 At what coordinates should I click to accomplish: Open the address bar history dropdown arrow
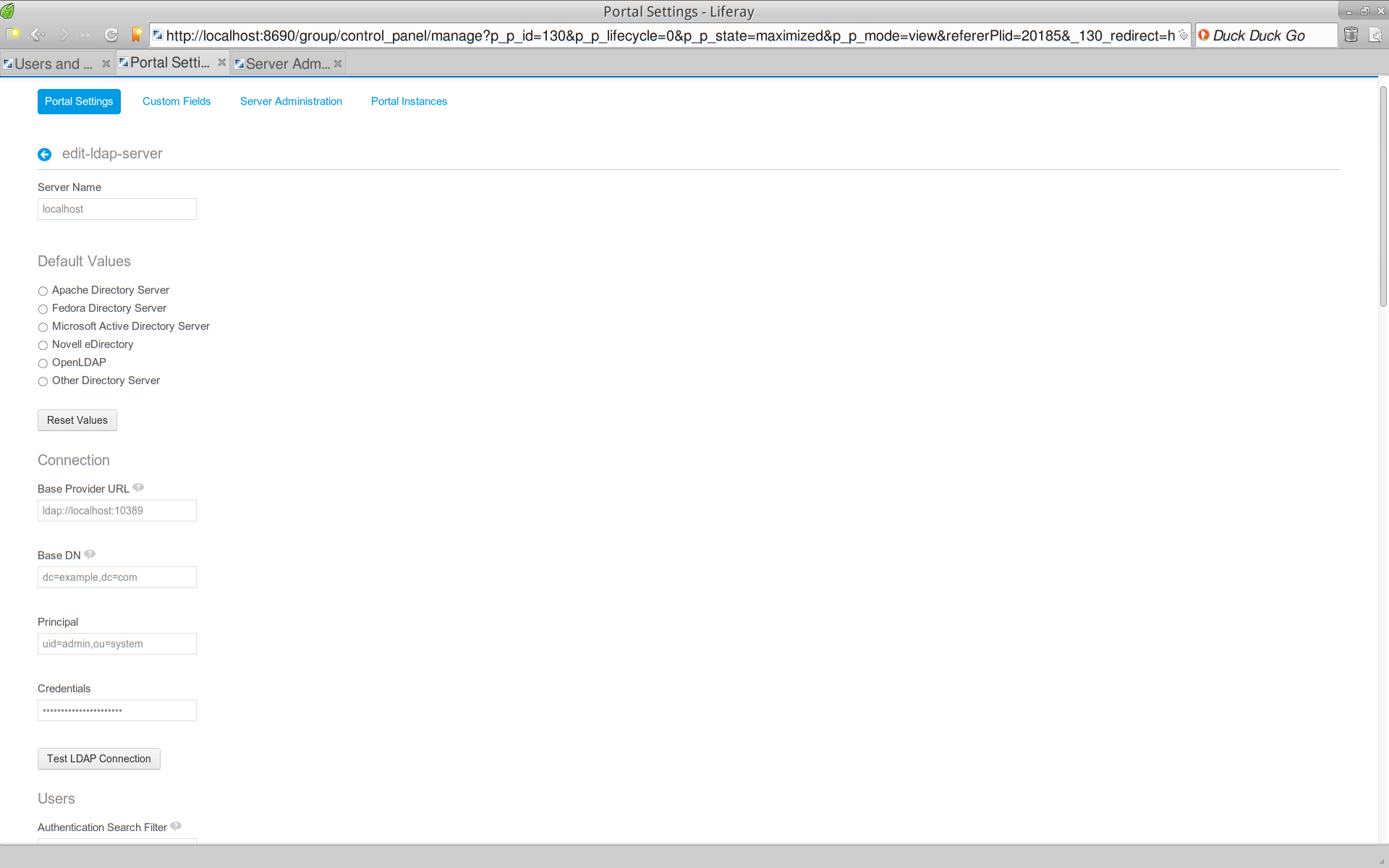click(x=1183, y=35)
